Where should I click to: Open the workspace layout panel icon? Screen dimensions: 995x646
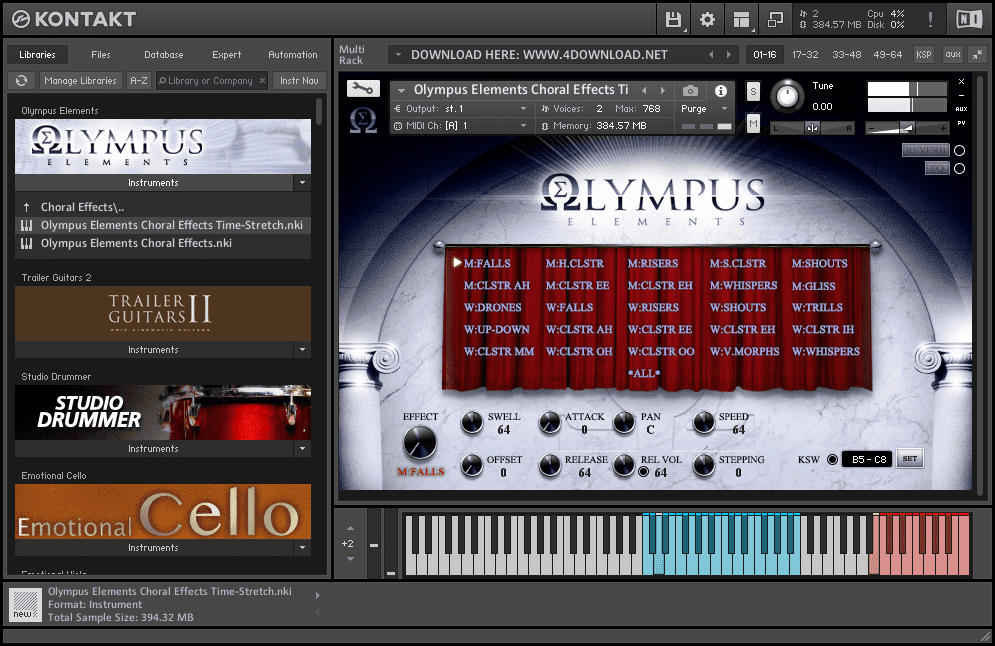point(741,20)
